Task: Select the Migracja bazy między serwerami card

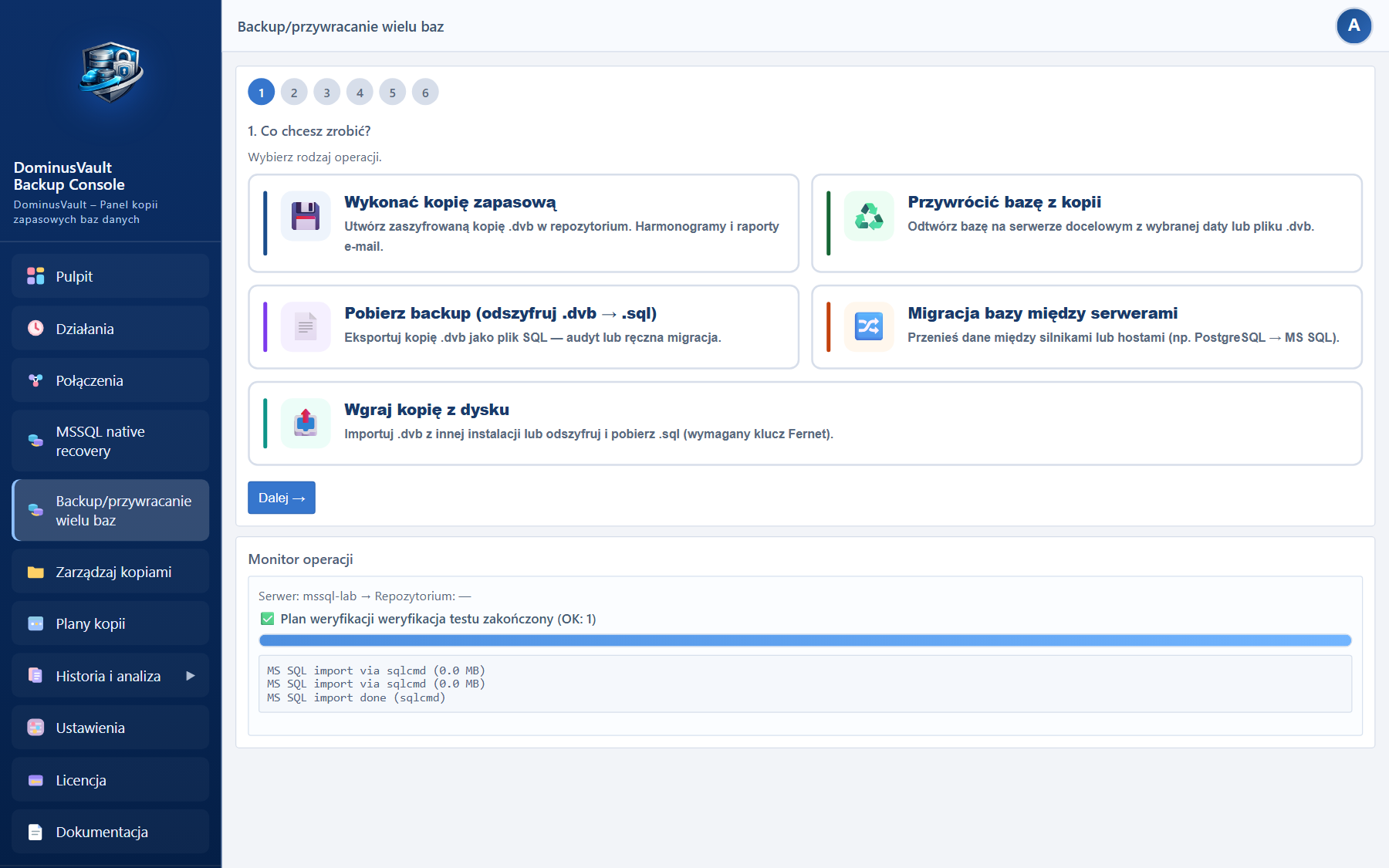Action: coord(1087,327)
